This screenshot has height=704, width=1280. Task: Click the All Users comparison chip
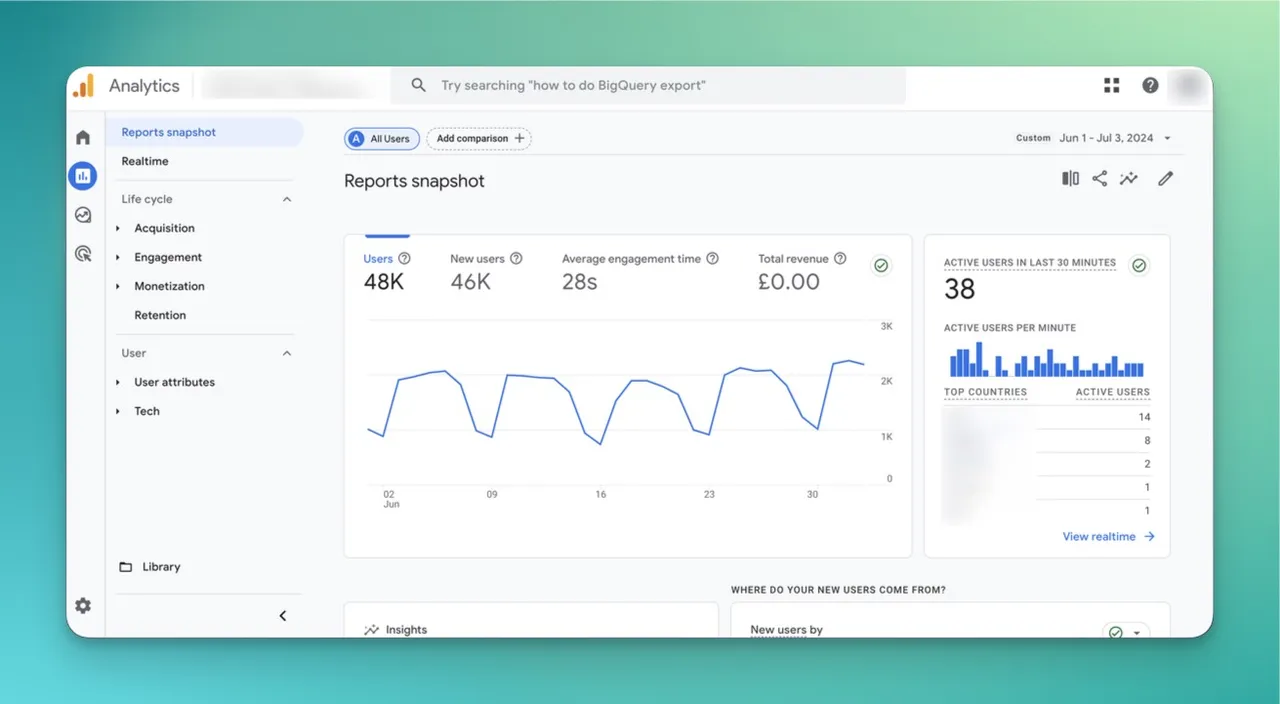click(382, 138)
